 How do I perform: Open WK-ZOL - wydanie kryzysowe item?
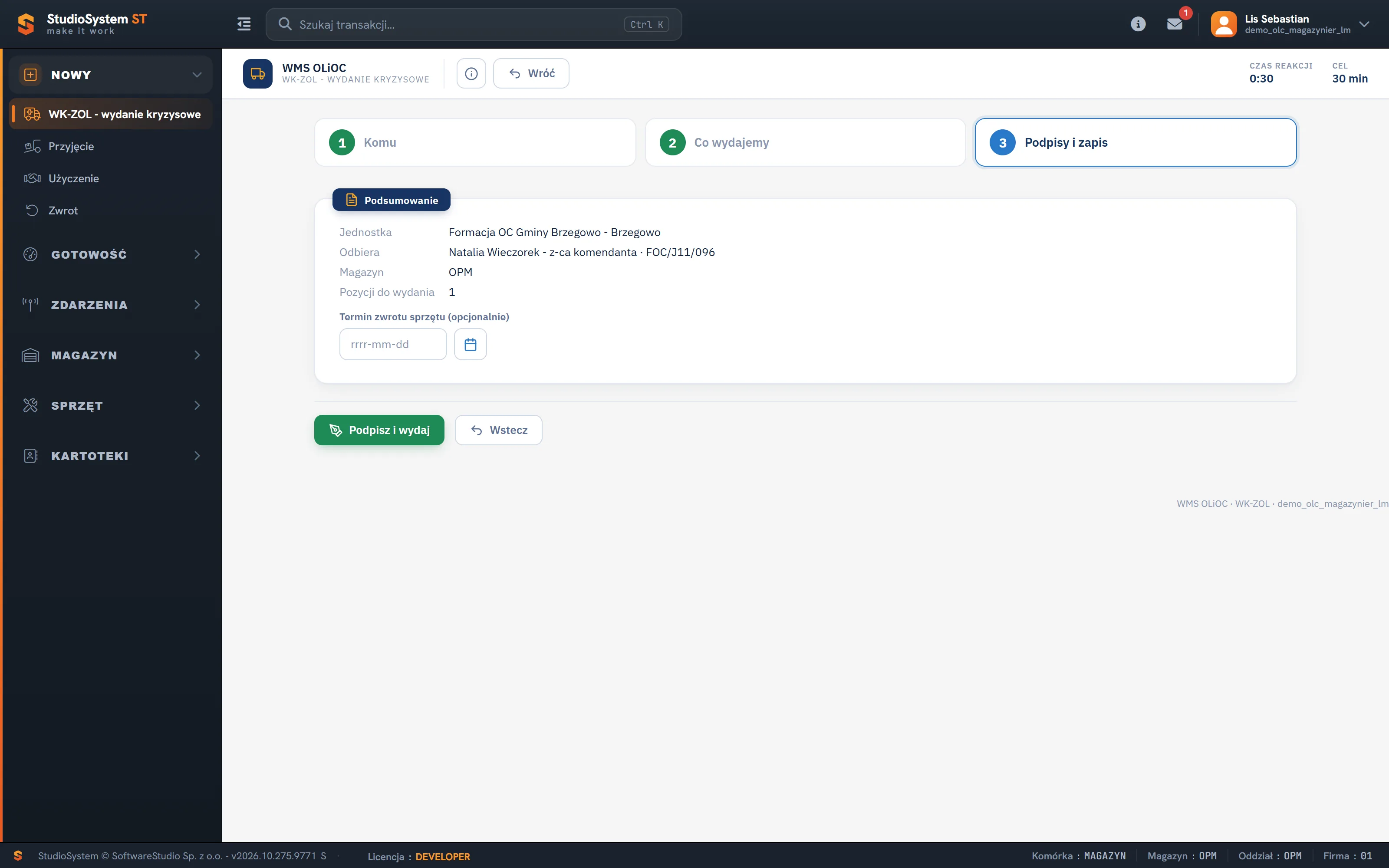pos(111,114)
